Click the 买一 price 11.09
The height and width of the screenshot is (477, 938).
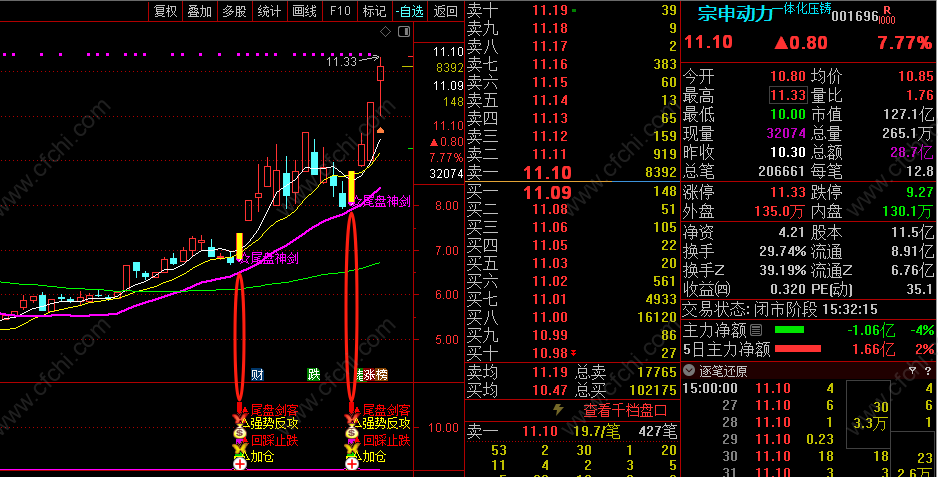[547, 192]
